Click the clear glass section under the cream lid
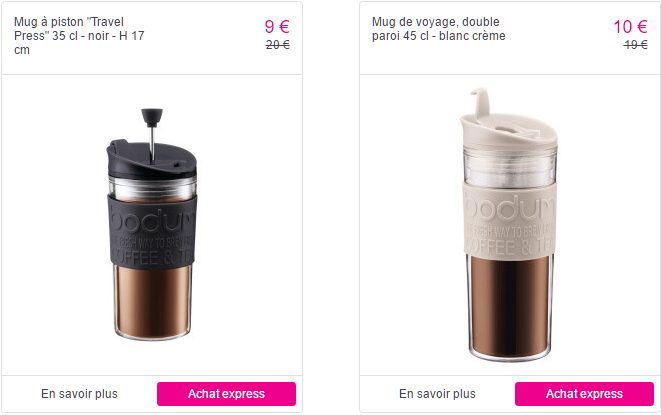The image size is (661, 415). 510,167
